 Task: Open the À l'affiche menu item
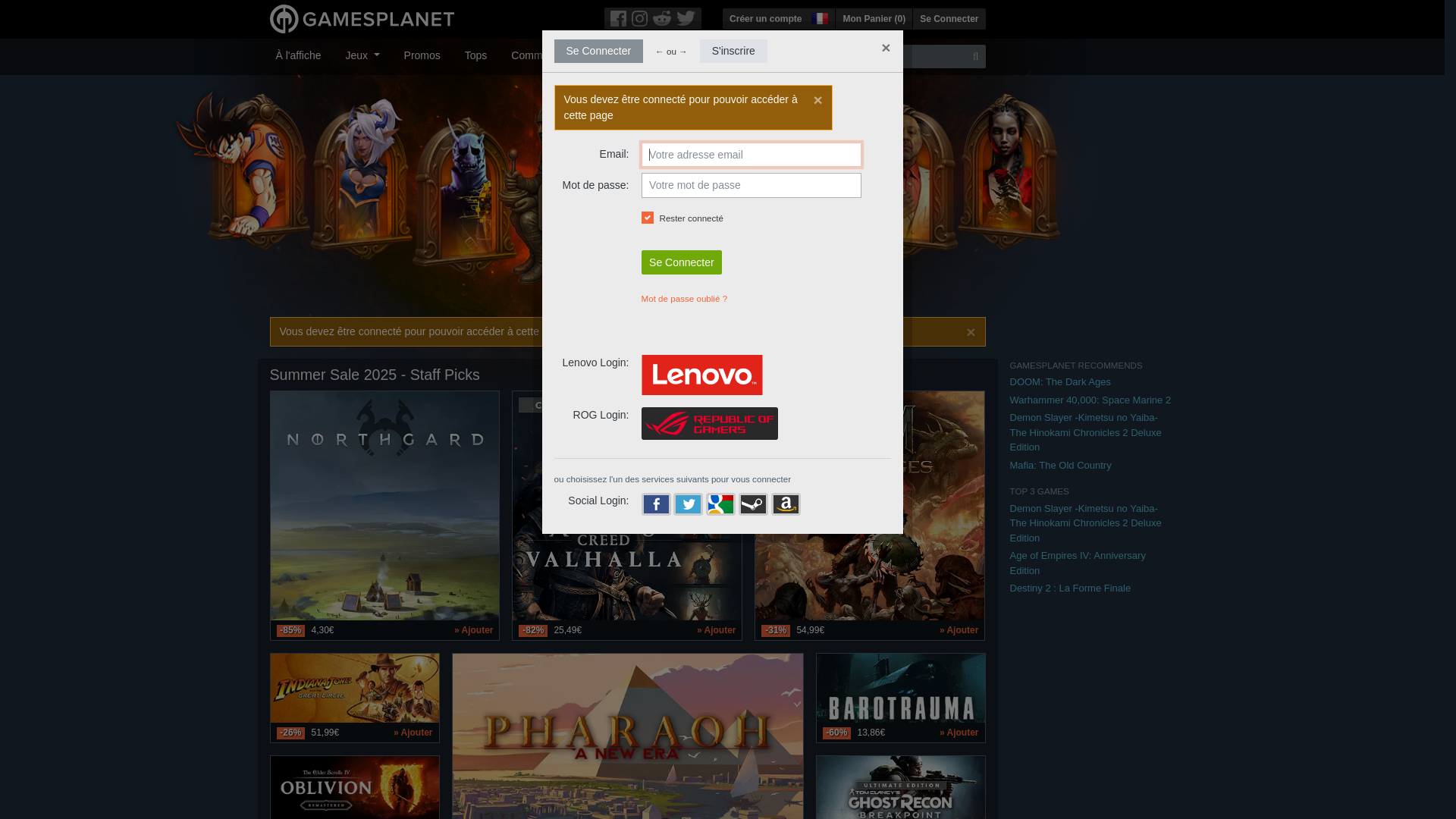[298, 55]
